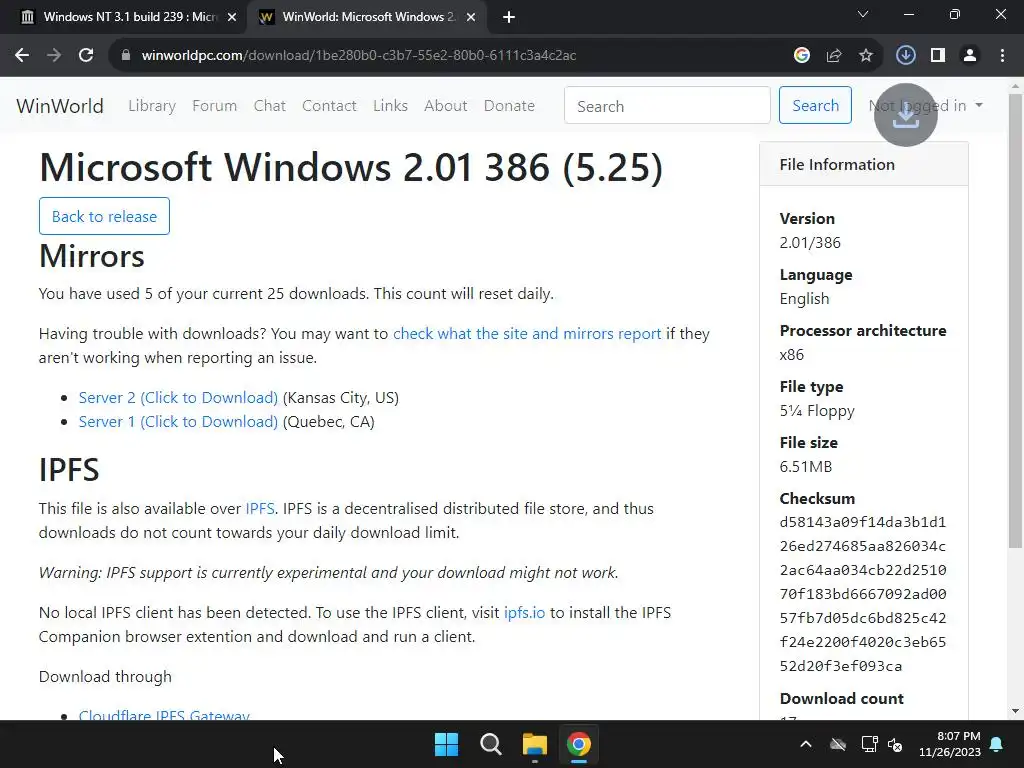
Task: Reload the current page
Action: pos(86,56)
